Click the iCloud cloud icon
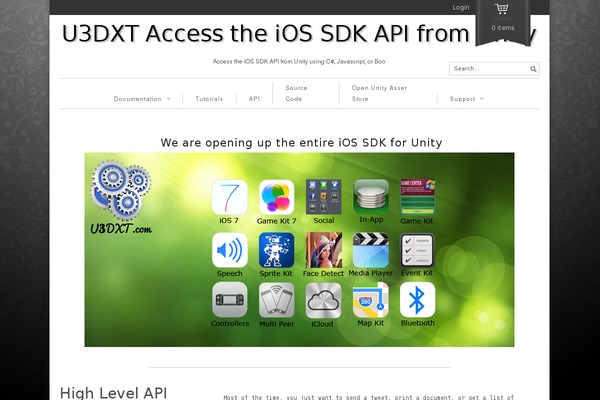This screenshot has height=400, width=600. pos(323,300)
